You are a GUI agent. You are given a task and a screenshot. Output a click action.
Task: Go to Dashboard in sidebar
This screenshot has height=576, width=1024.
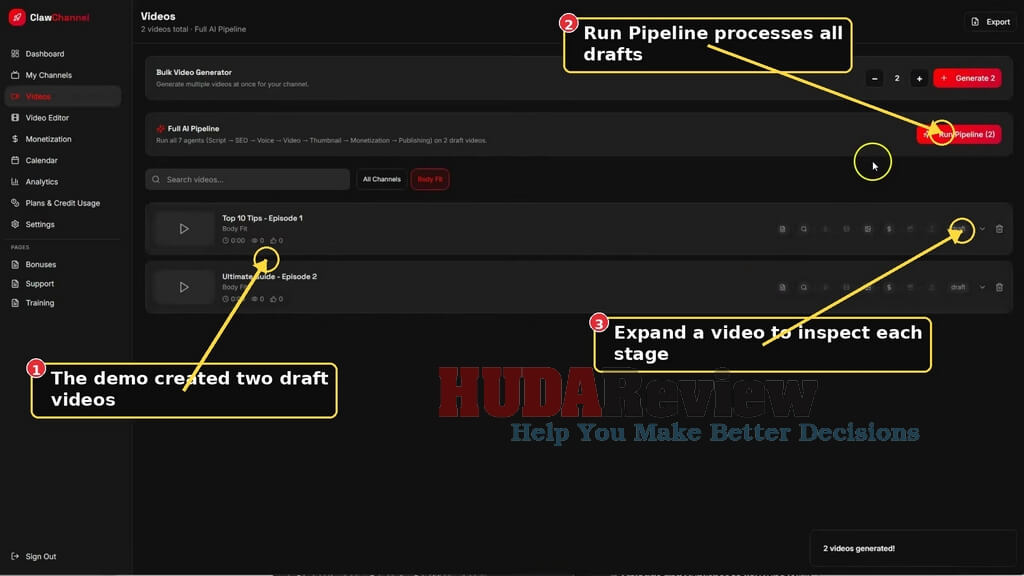click(x=44, y=54)
